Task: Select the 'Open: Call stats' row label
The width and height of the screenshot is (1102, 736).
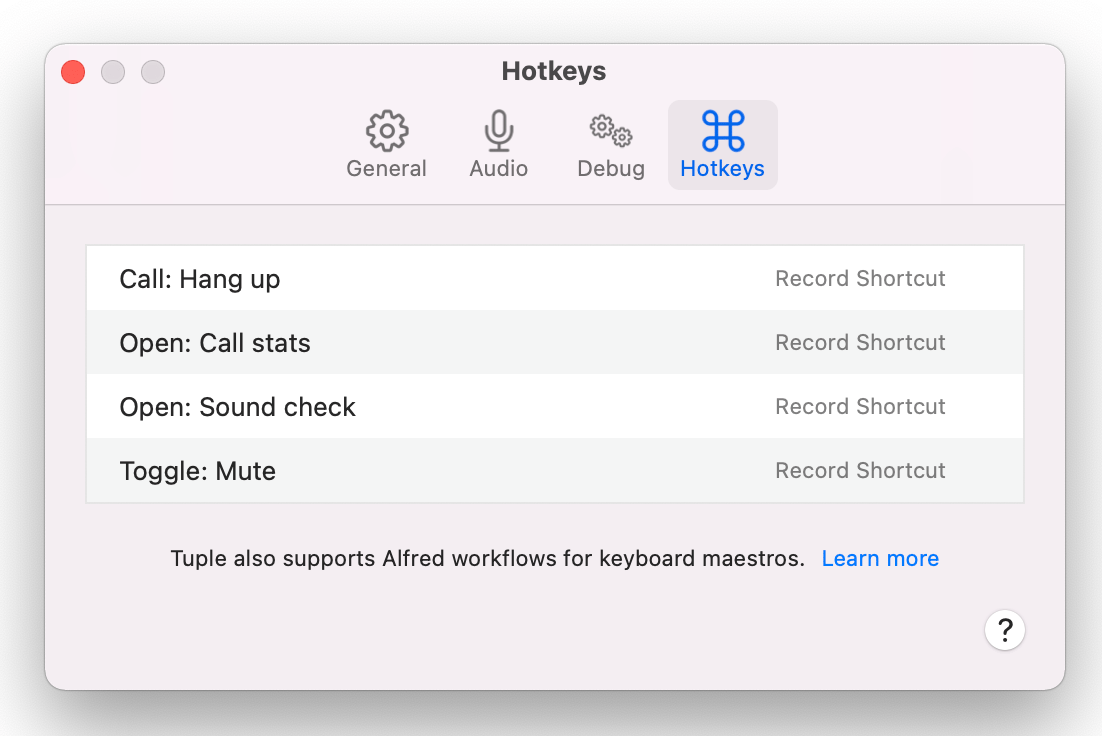Action: [x=215, y=343]
